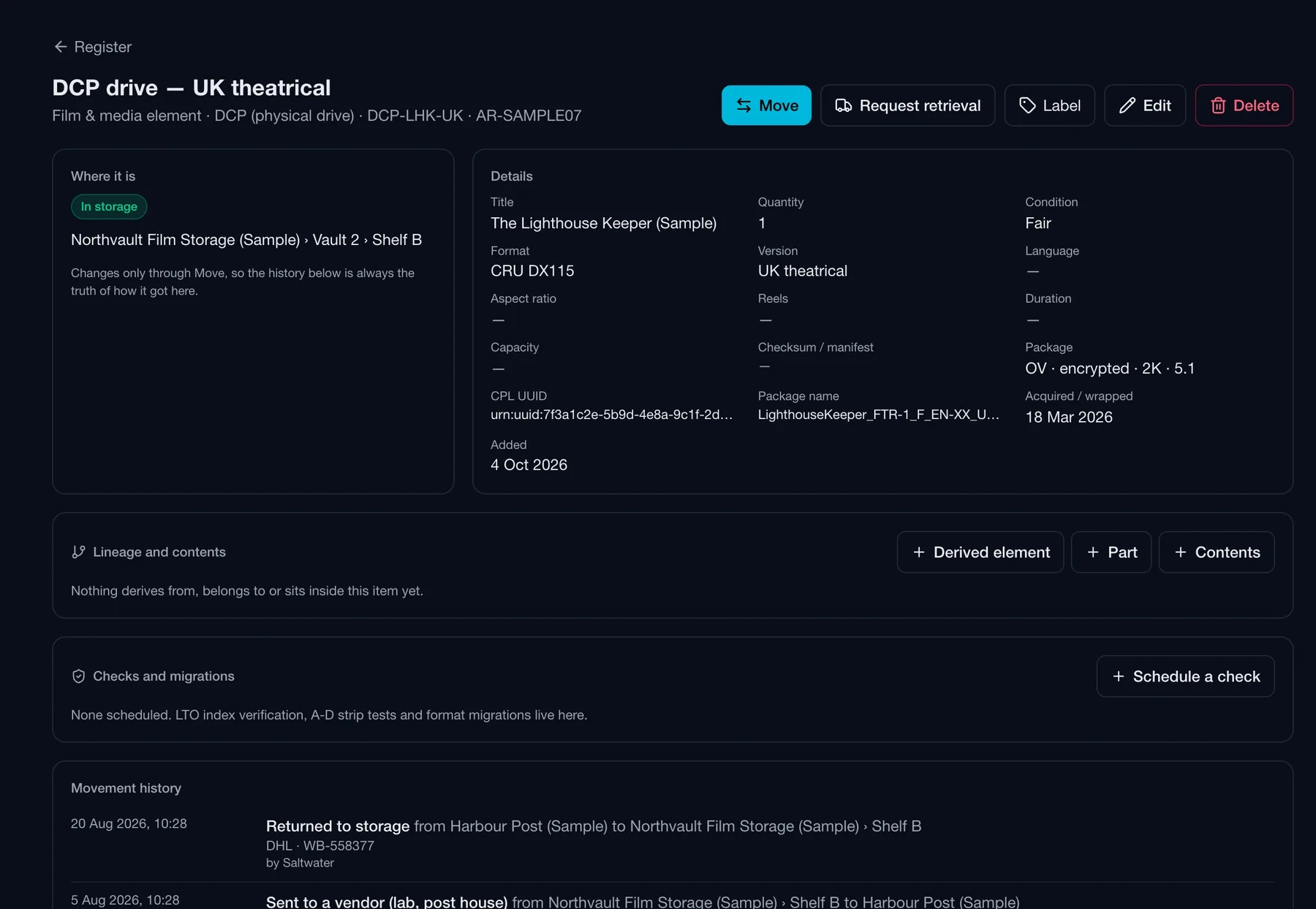This screenshot has height=909, width=1316.
Task: Select the title The Lighthouse Keeper (Sample)
Action: (x=603, y=223)
